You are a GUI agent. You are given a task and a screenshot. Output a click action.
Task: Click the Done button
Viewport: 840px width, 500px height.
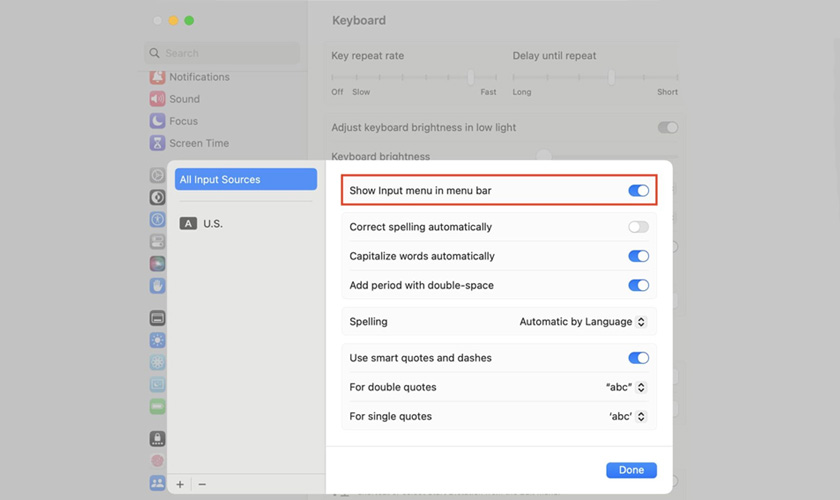(x=631, y=470)
